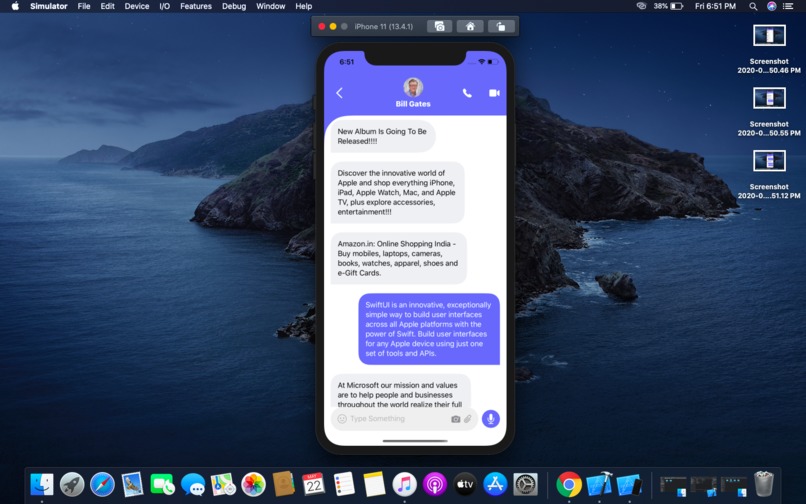The width and height of the screenshot is (806, 504).
Task: Open Calendar from the Dock
Action: [x=314, y=484]
